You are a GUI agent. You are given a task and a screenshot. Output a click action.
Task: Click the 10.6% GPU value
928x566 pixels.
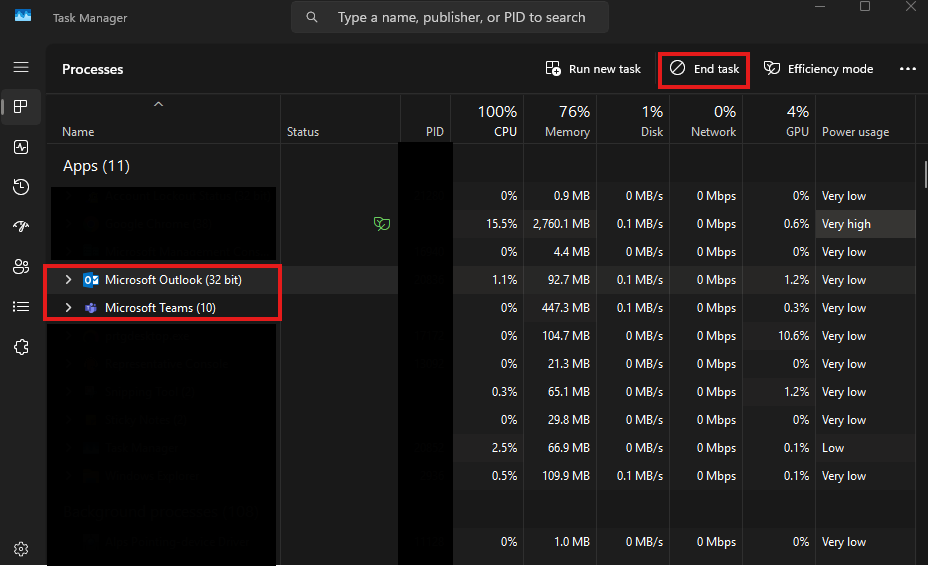794,336
